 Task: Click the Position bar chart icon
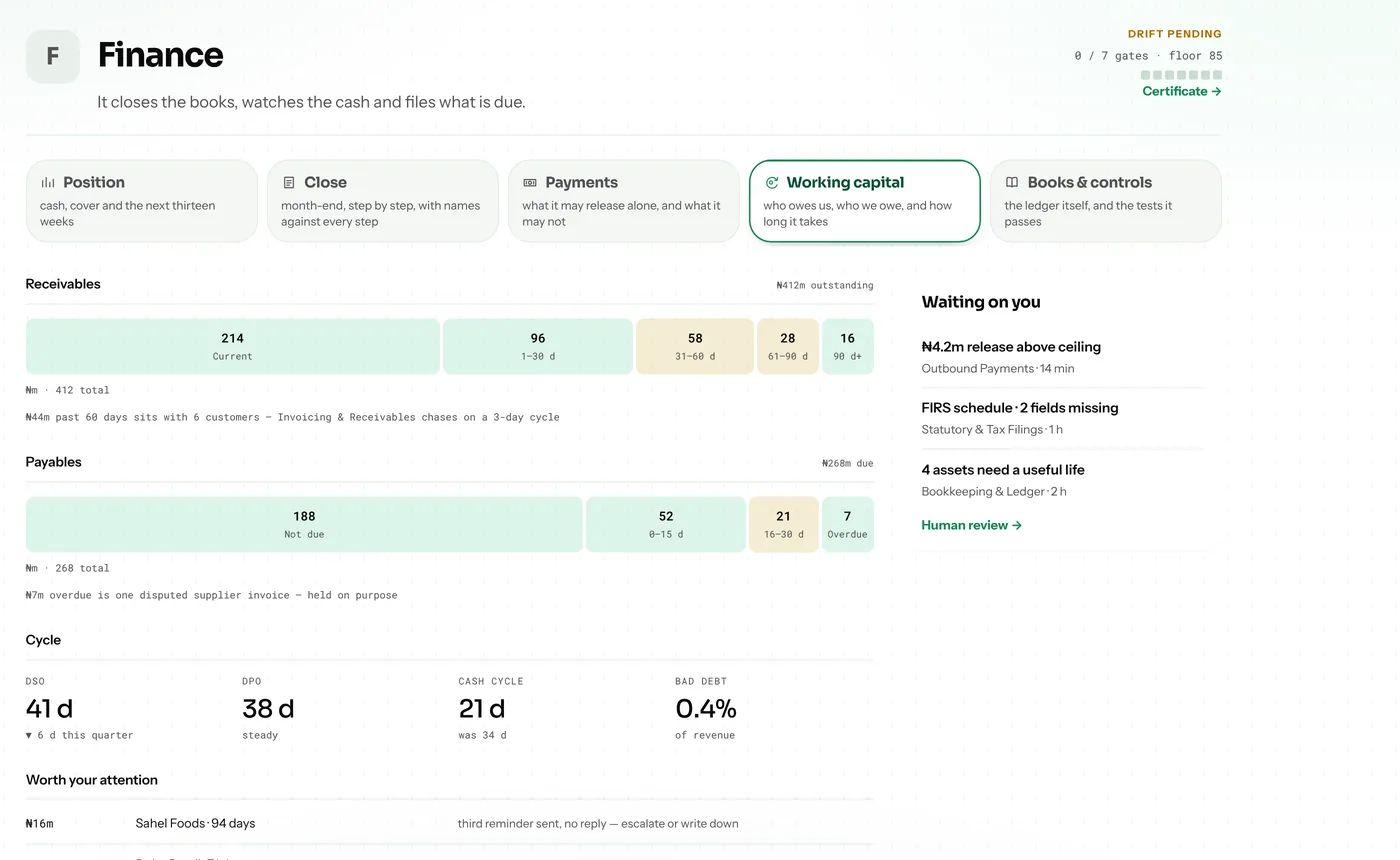[x=48, y=183]
